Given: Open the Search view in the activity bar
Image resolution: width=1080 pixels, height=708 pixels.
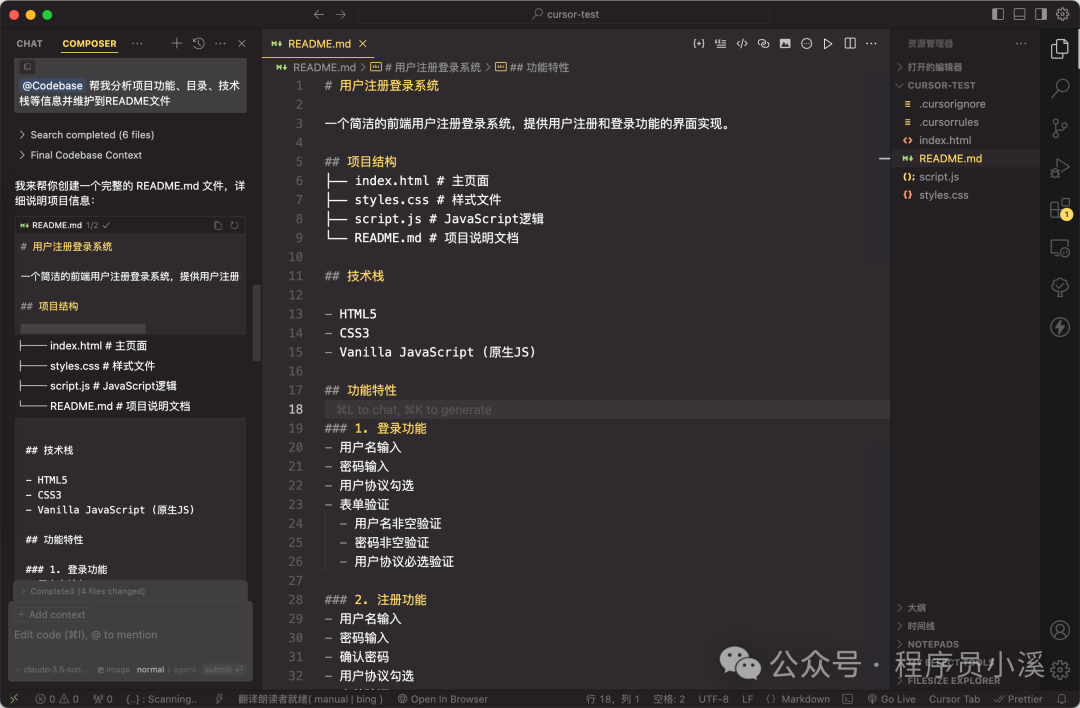Looking at the screenshot, I should point(1059,88).
